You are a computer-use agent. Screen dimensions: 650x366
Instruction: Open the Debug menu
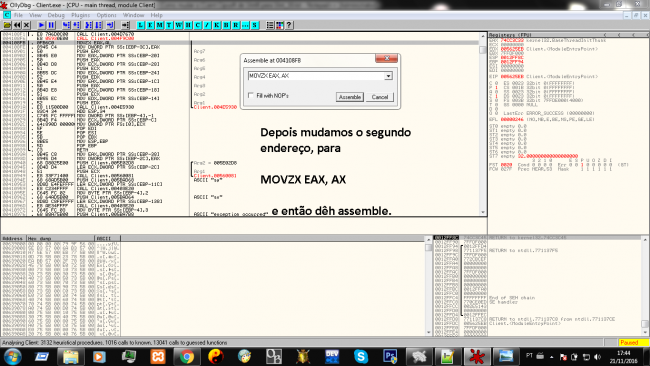click(56, 15)
